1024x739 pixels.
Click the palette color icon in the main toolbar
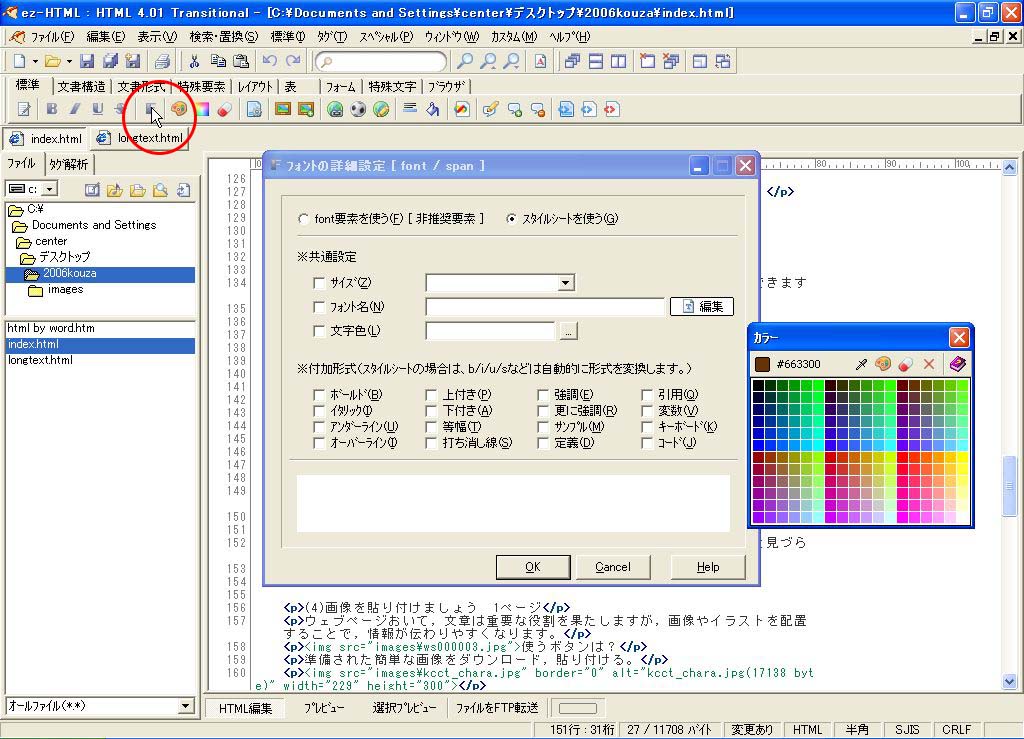(179, 109)
